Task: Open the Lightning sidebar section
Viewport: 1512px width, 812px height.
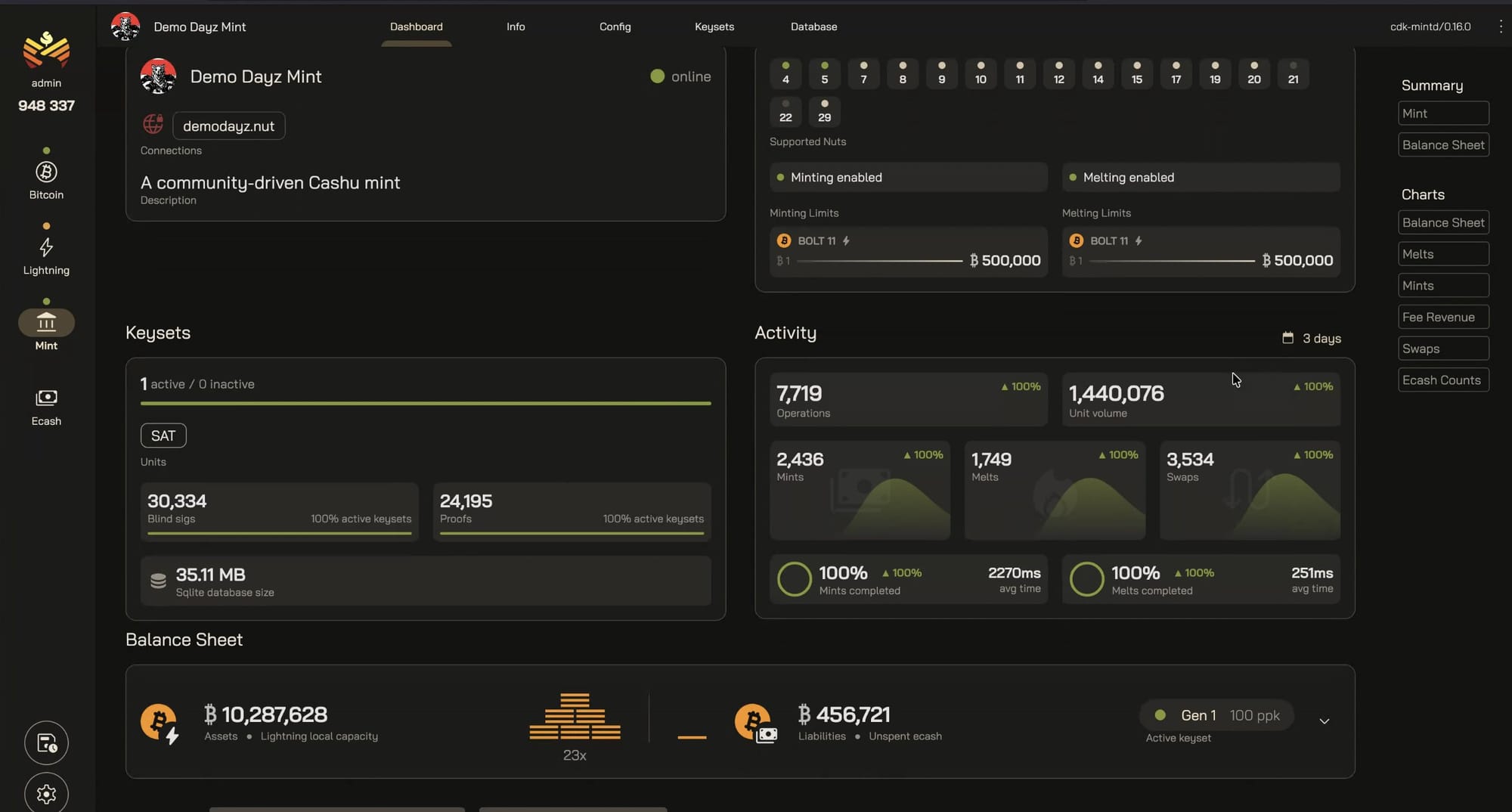Action: pyautogui.click(x=46, y=256)
